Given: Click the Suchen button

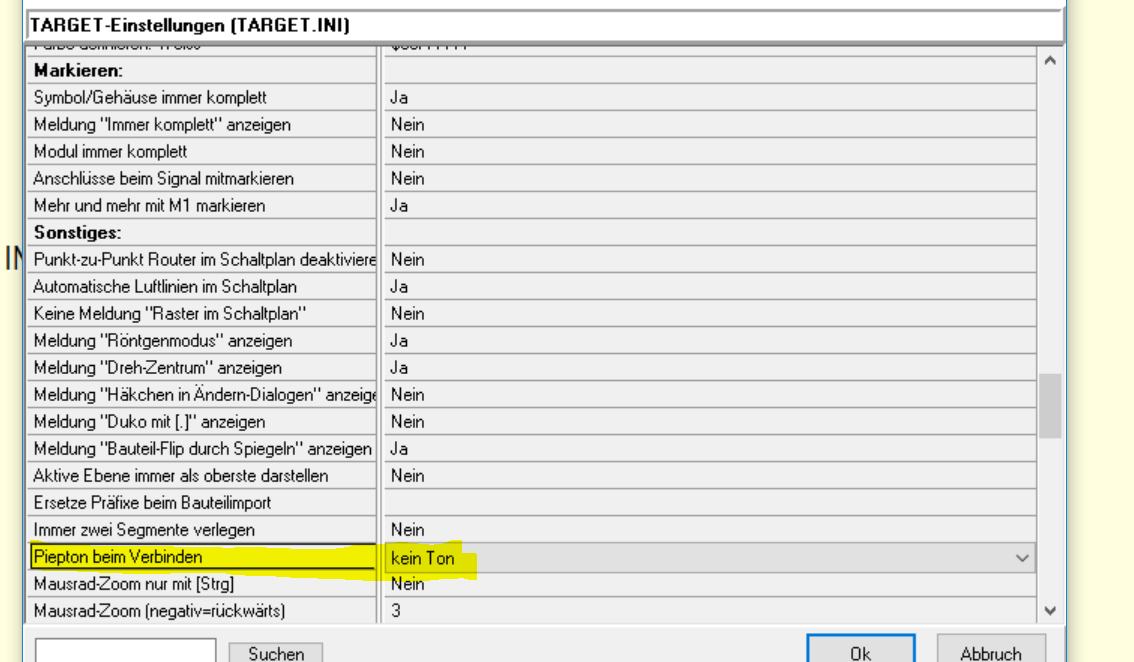Looking at the screenshot, I should point(276,653).
